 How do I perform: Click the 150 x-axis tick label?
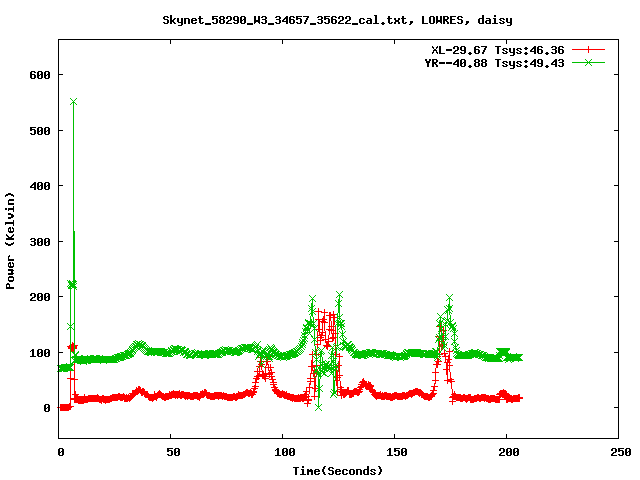coord(397,452)
